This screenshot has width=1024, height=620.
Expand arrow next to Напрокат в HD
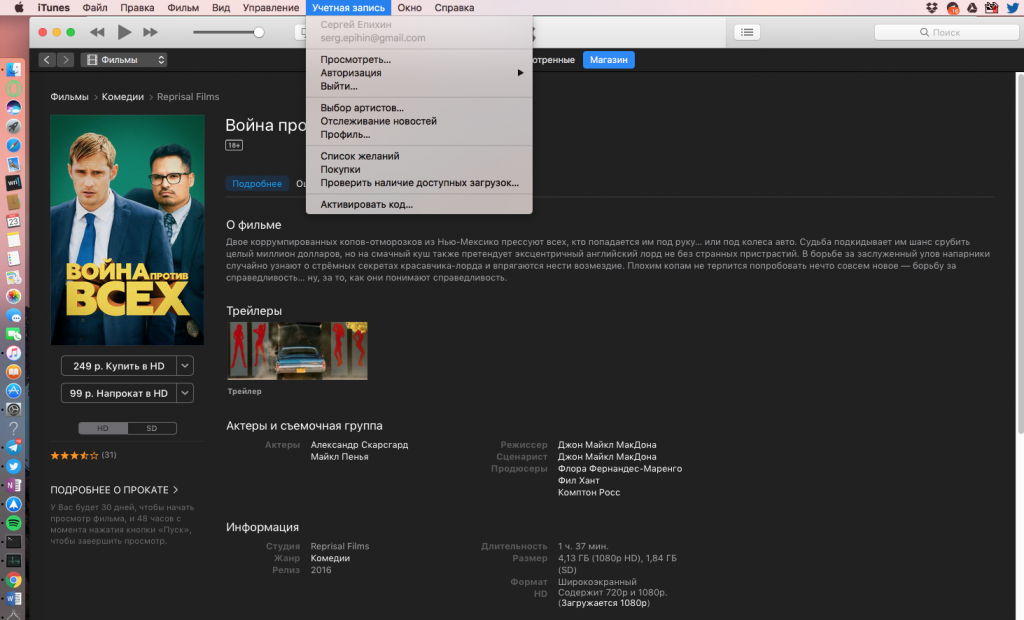pos(185,393)
